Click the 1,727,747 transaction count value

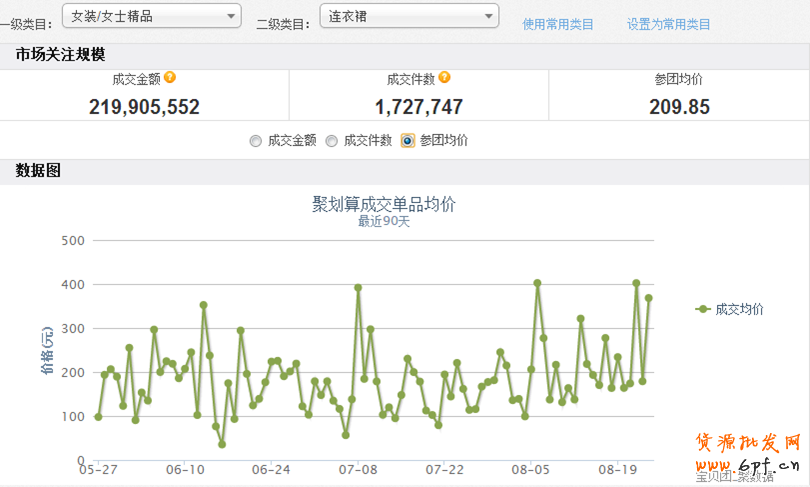(x=419, y=107)
